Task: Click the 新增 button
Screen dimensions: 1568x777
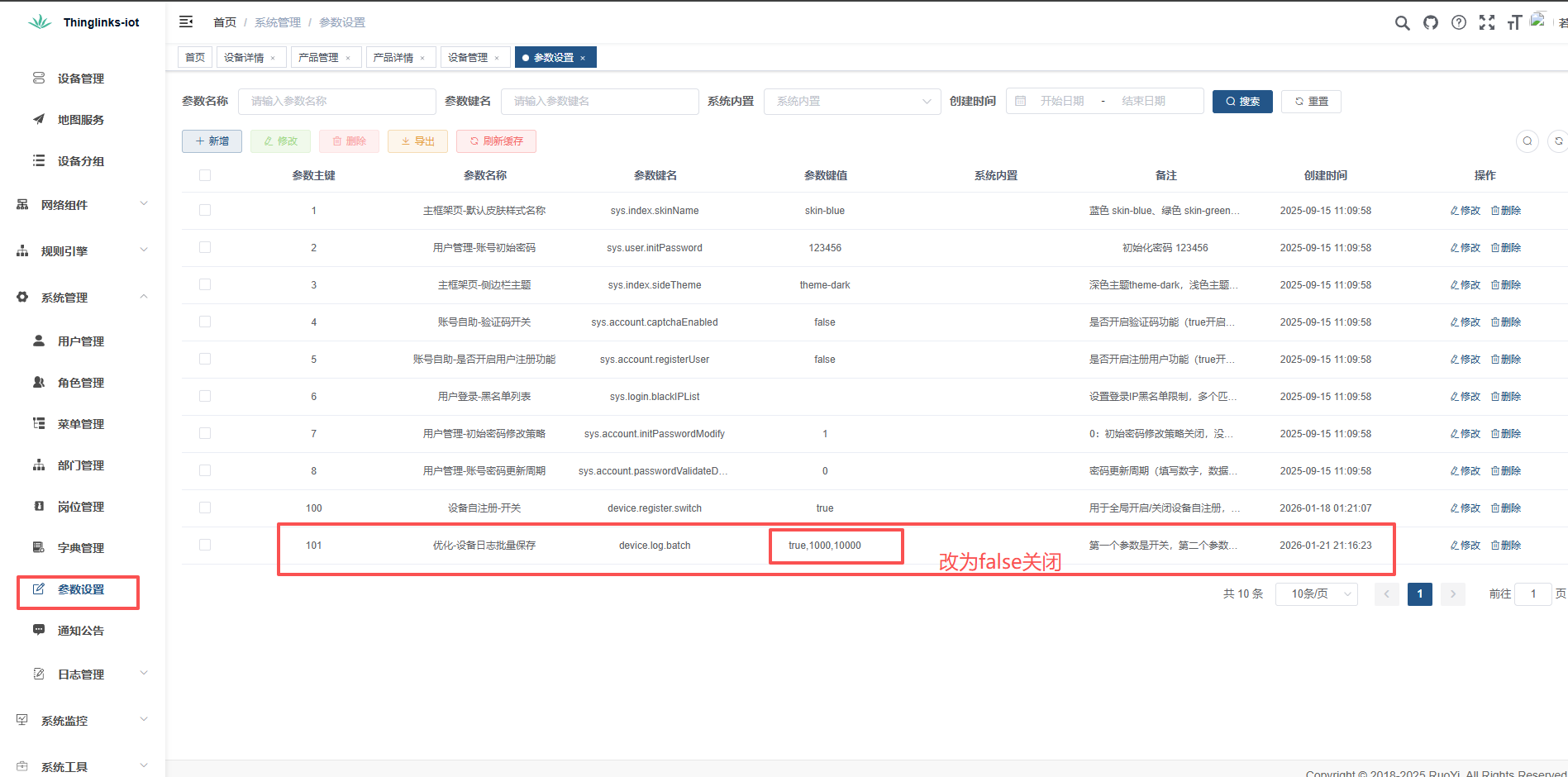Action: point(212,141)
